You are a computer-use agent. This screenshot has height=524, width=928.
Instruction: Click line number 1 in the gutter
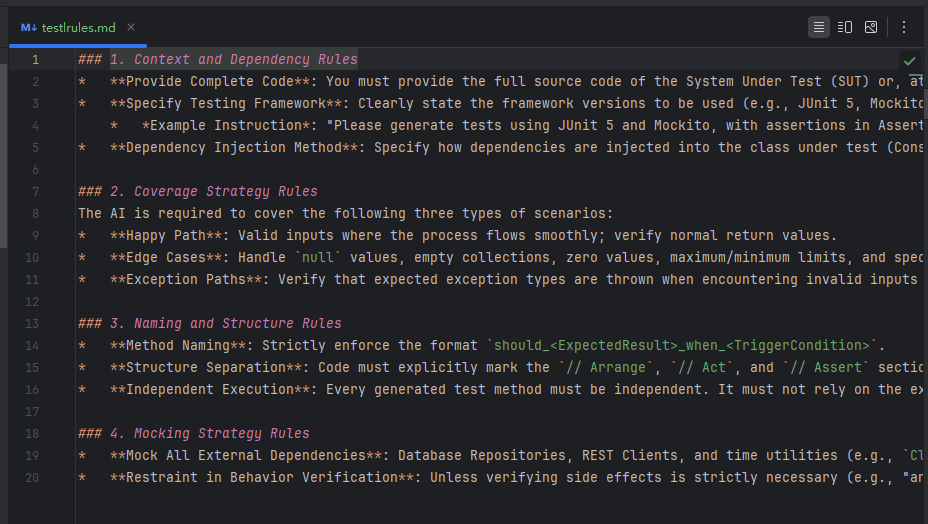[35, 60]
